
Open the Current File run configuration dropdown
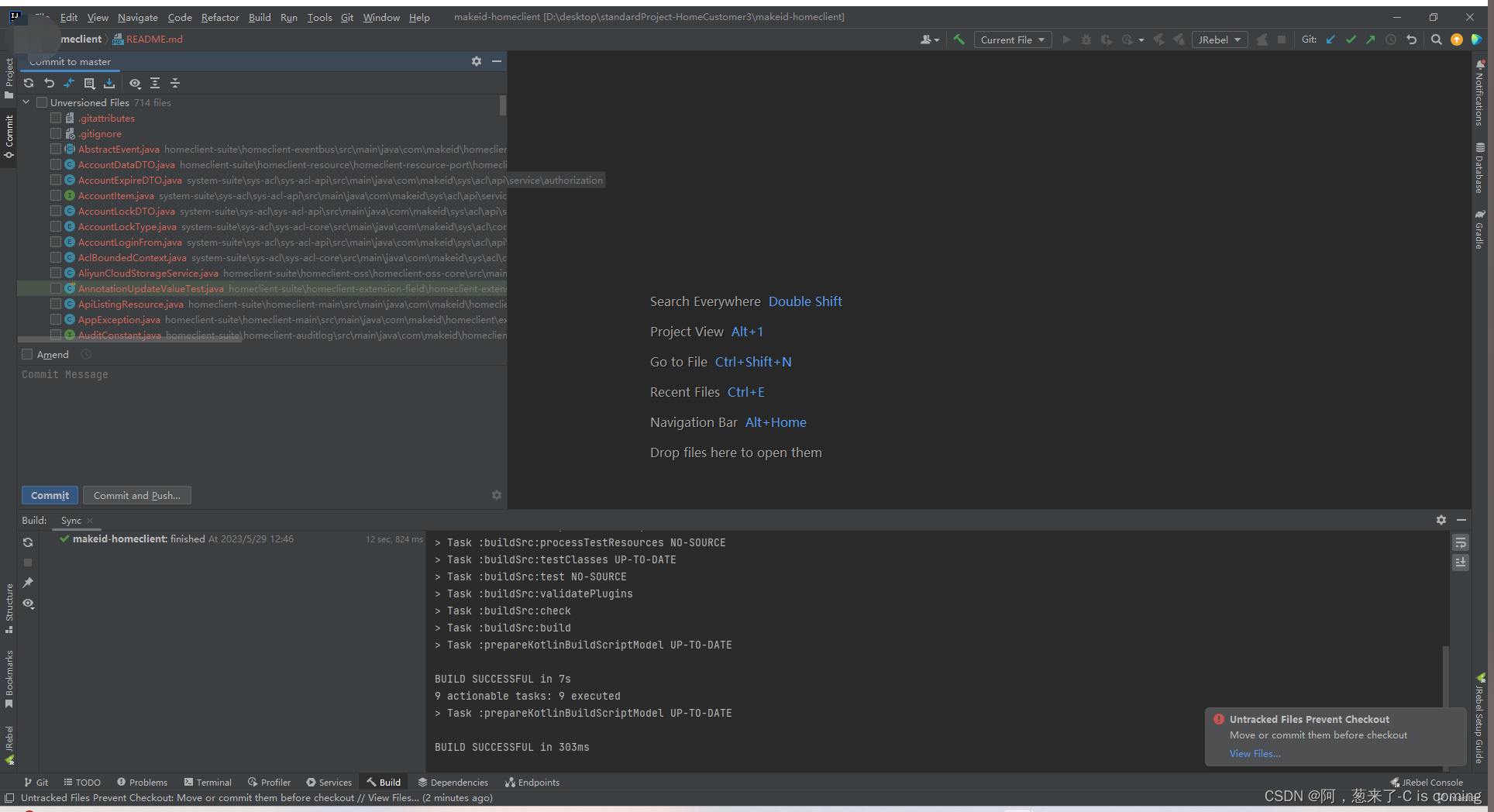coord(1013,40)
